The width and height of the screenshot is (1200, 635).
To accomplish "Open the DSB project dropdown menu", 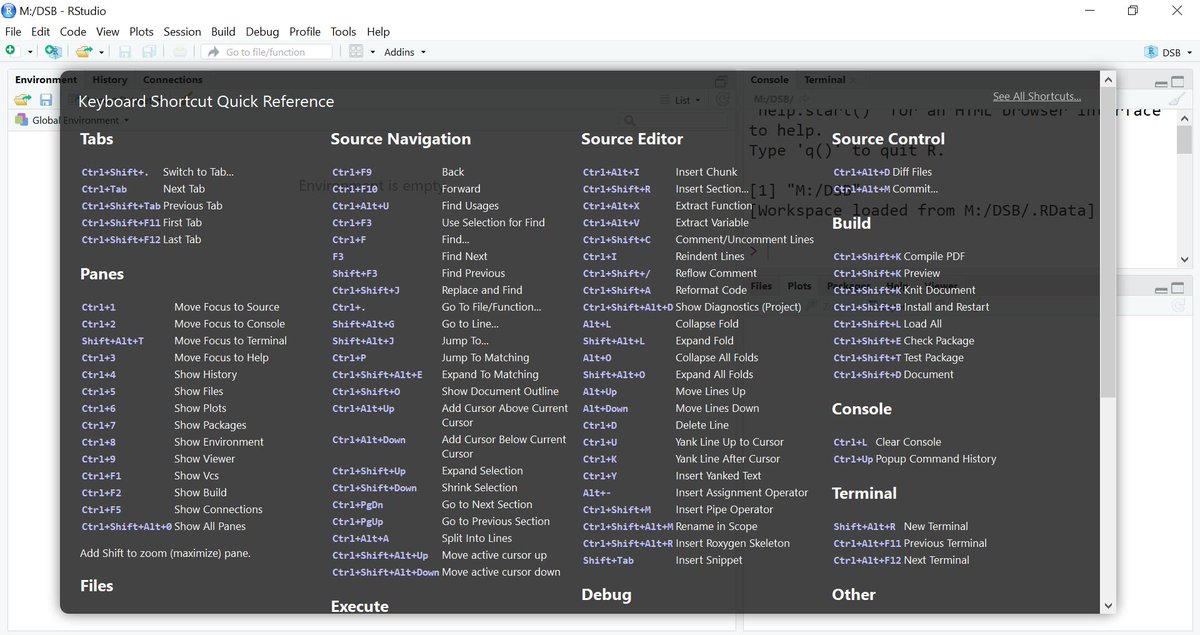I will [x=1169, y=52].
